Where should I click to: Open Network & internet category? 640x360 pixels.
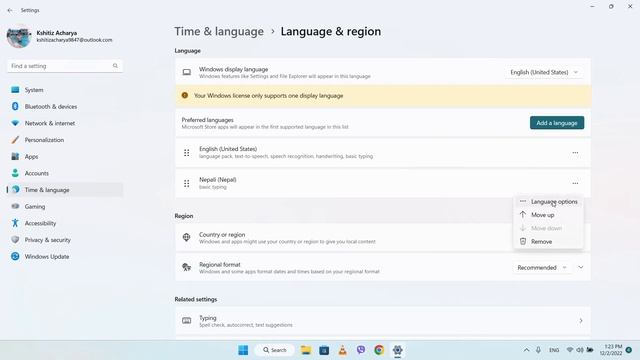(x=64, y=123)
